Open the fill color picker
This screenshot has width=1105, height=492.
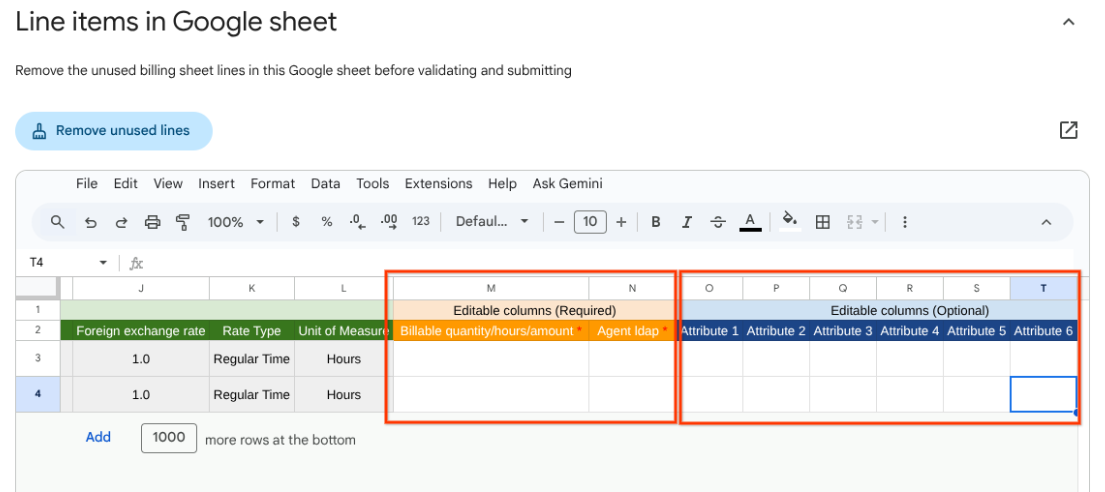pyautogui.click(x=790, y=222)
